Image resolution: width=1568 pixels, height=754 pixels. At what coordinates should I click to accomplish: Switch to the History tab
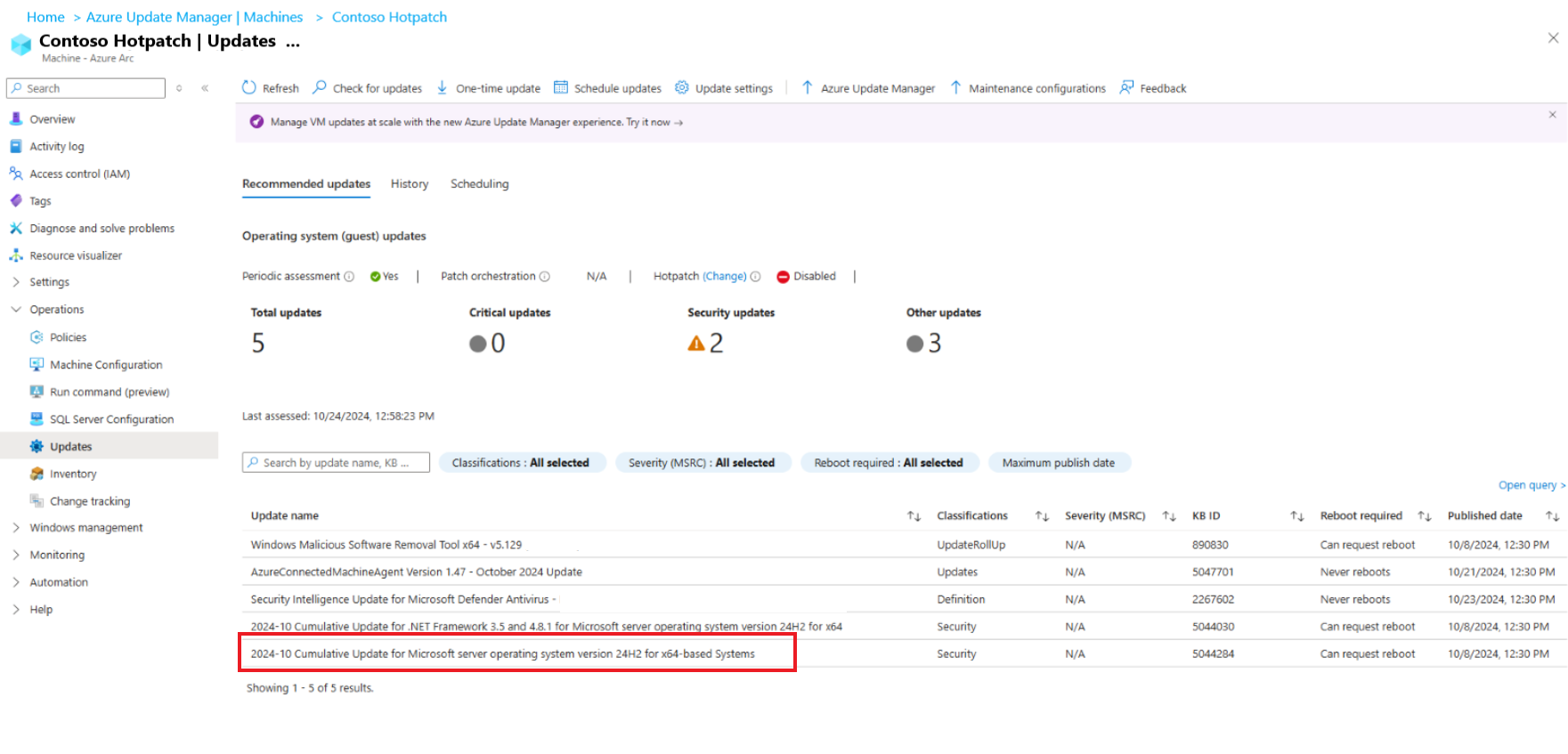tap(410, 184)
